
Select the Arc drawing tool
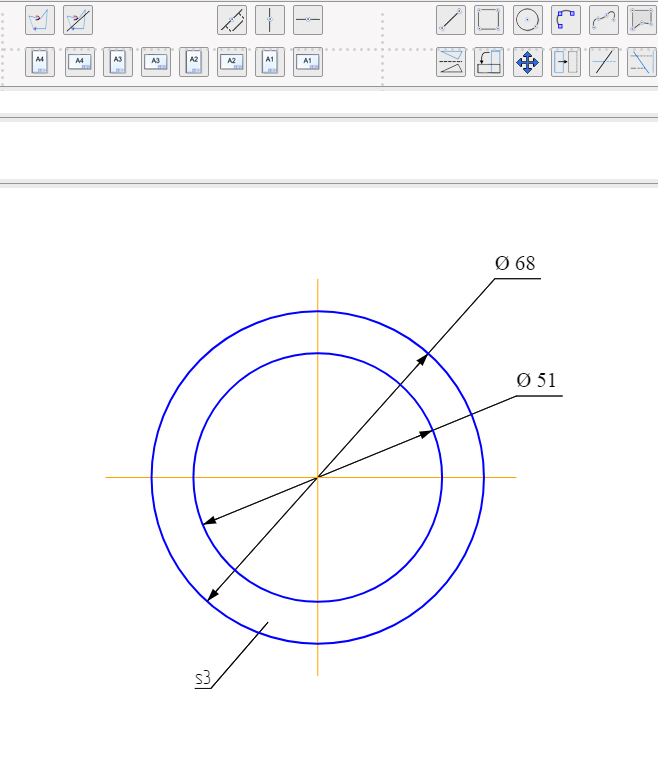[566, 20]
